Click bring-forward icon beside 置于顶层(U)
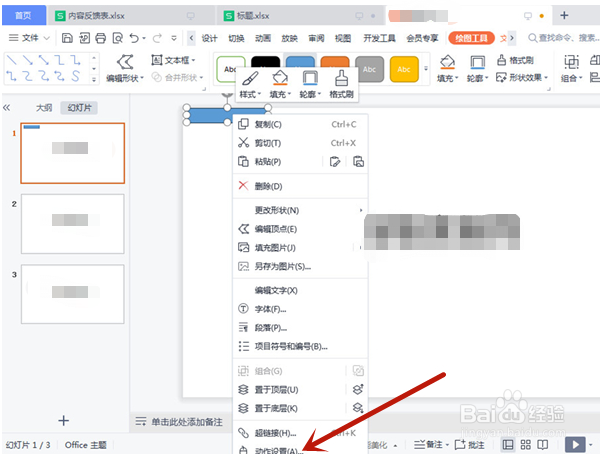This screenshot has height=454, width=600. (358, 389)
